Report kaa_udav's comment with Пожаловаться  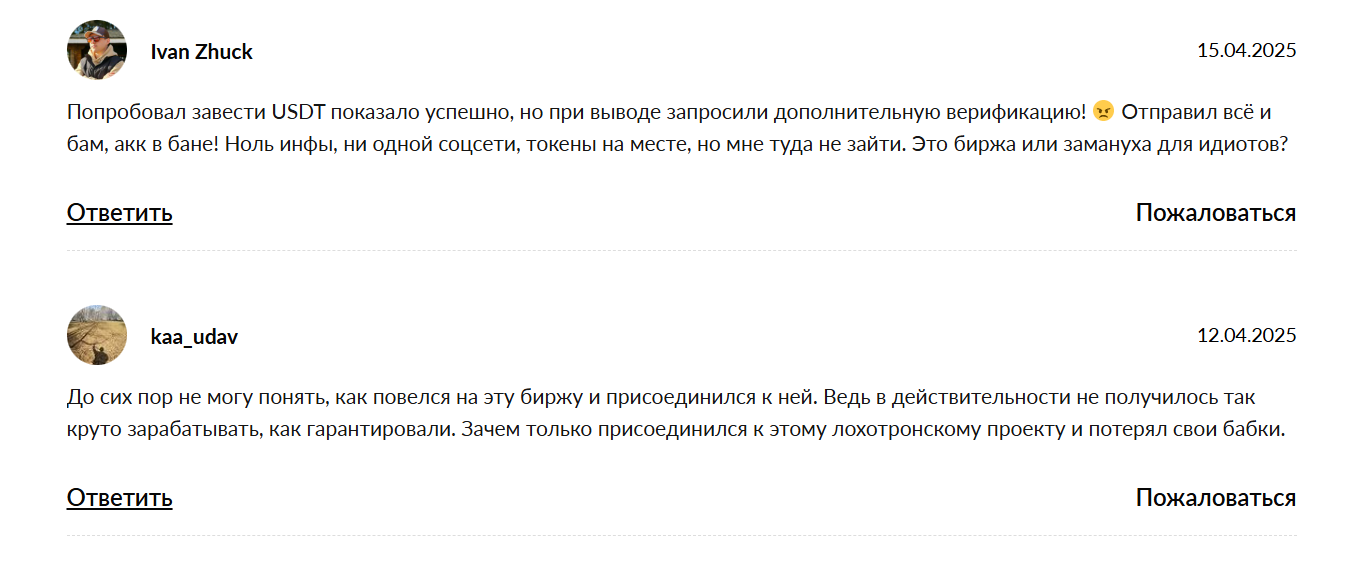click(x=1216, y=498)
